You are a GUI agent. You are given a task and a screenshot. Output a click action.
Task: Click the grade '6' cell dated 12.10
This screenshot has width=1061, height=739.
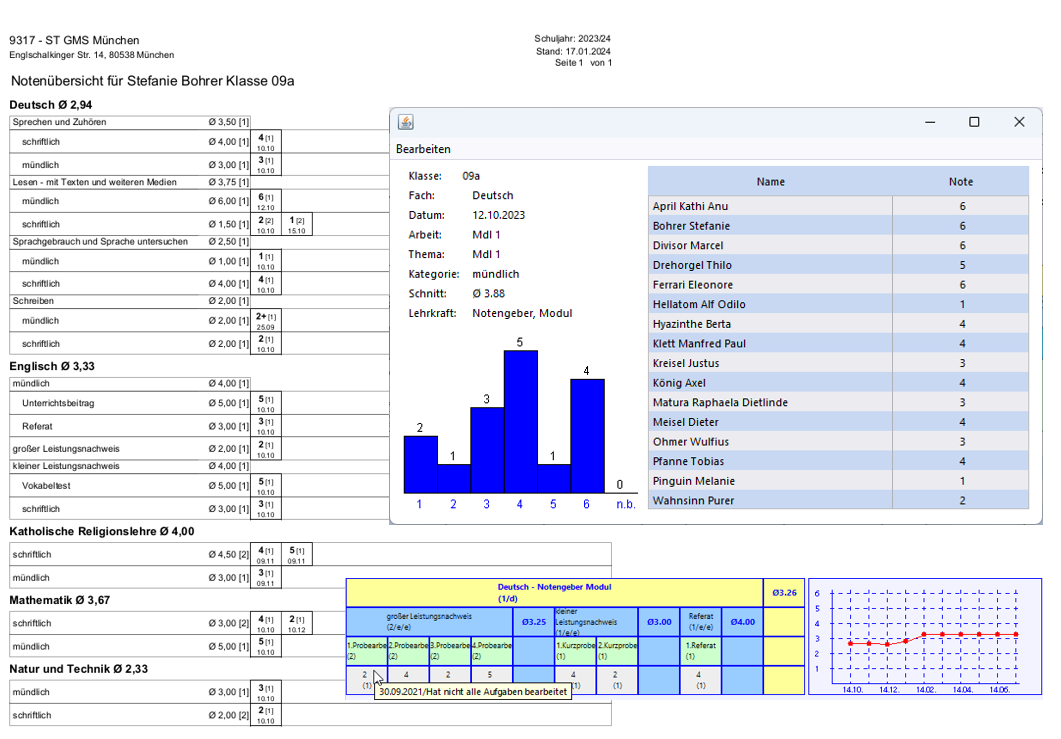[265, 202]
